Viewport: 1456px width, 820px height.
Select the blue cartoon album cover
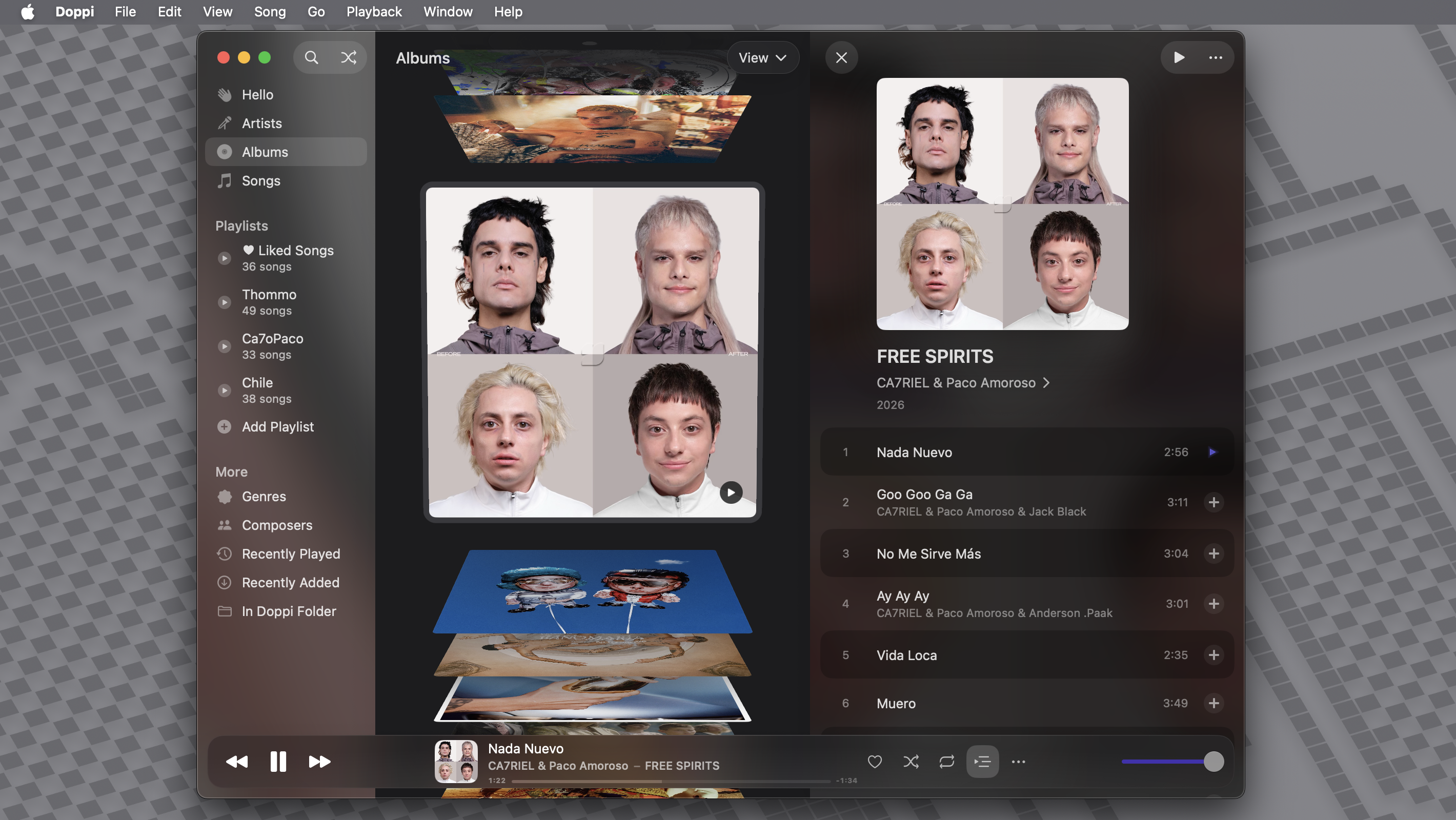592,591
